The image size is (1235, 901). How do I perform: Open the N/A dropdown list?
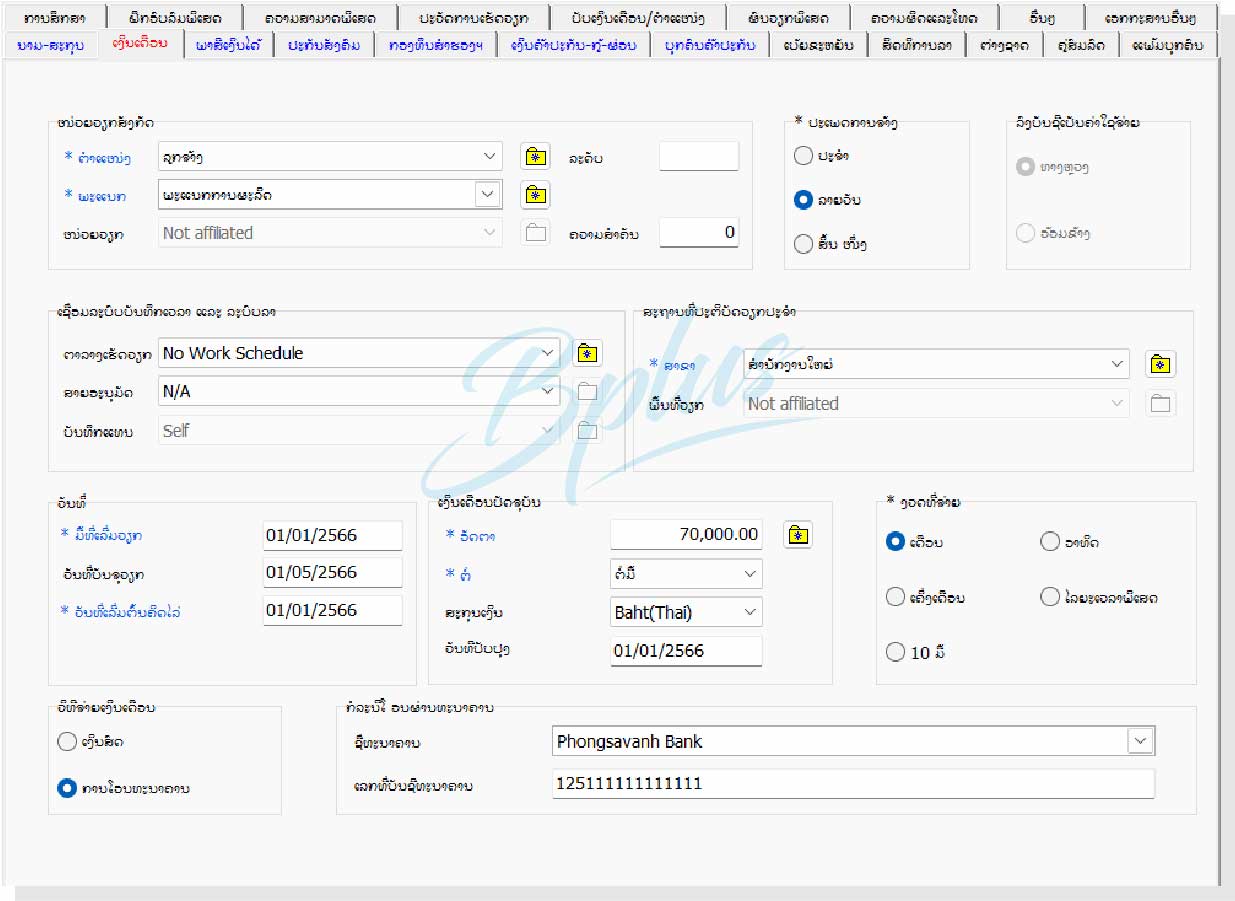click(x=547, y=392)
